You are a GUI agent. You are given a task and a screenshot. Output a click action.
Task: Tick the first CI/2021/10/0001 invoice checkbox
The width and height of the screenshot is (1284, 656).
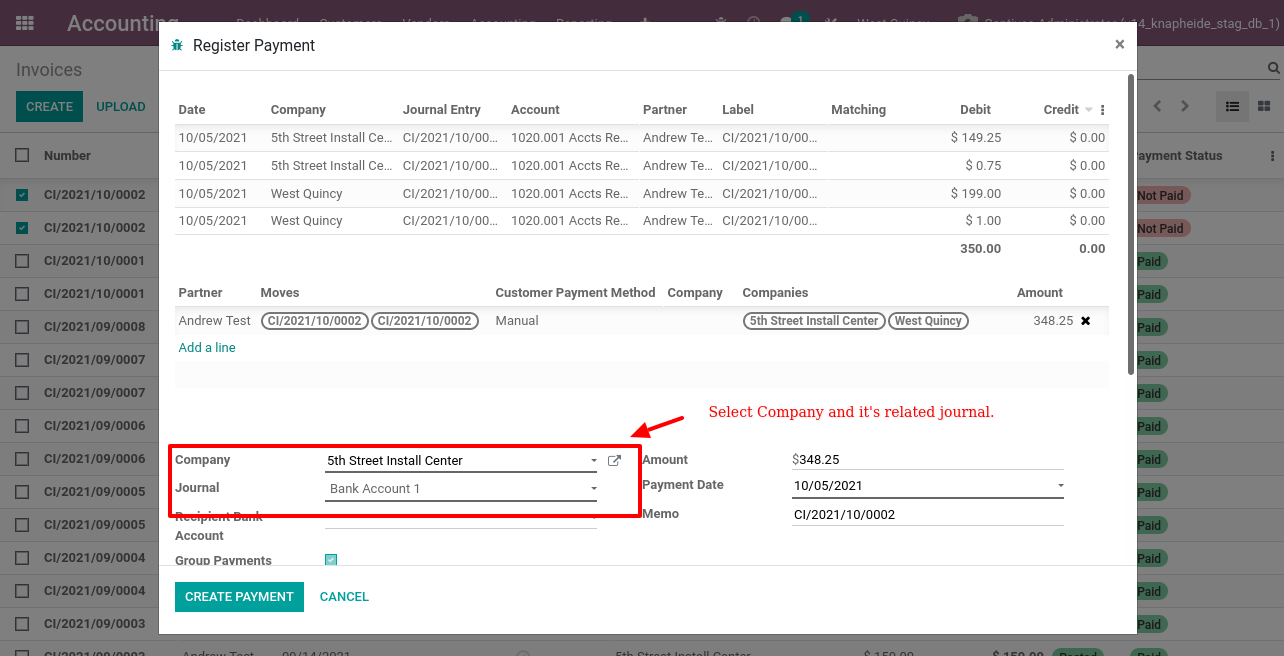(22, 261)
